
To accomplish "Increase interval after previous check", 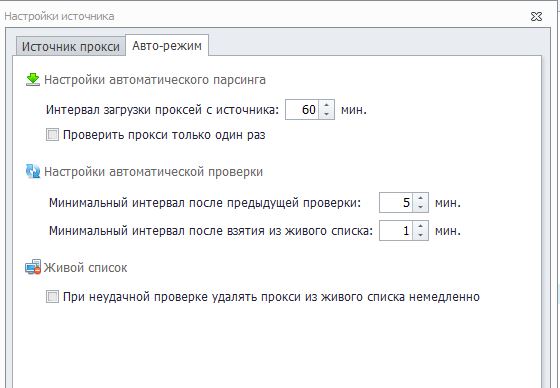I will [420, 198].
